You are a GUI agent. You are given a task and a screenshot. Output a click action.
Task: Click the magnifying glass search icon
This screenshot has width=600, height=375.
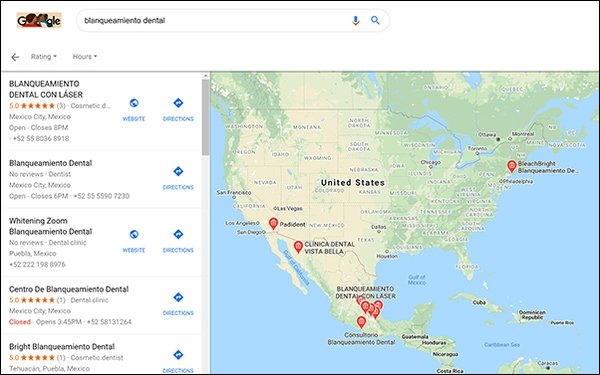coord(375,20)
